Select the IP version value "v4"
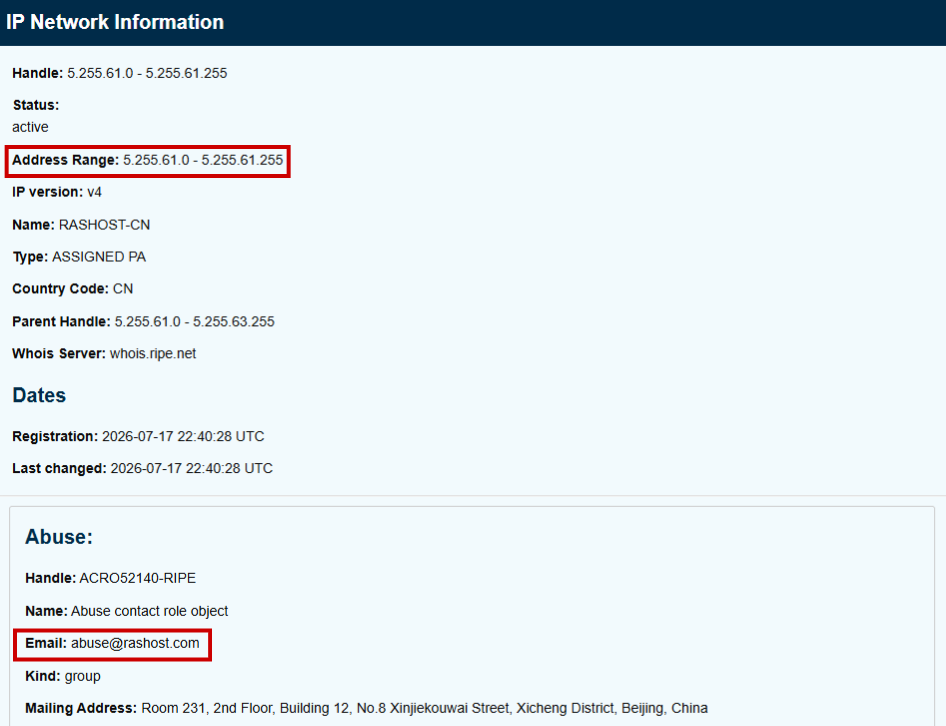 [95, 193]
